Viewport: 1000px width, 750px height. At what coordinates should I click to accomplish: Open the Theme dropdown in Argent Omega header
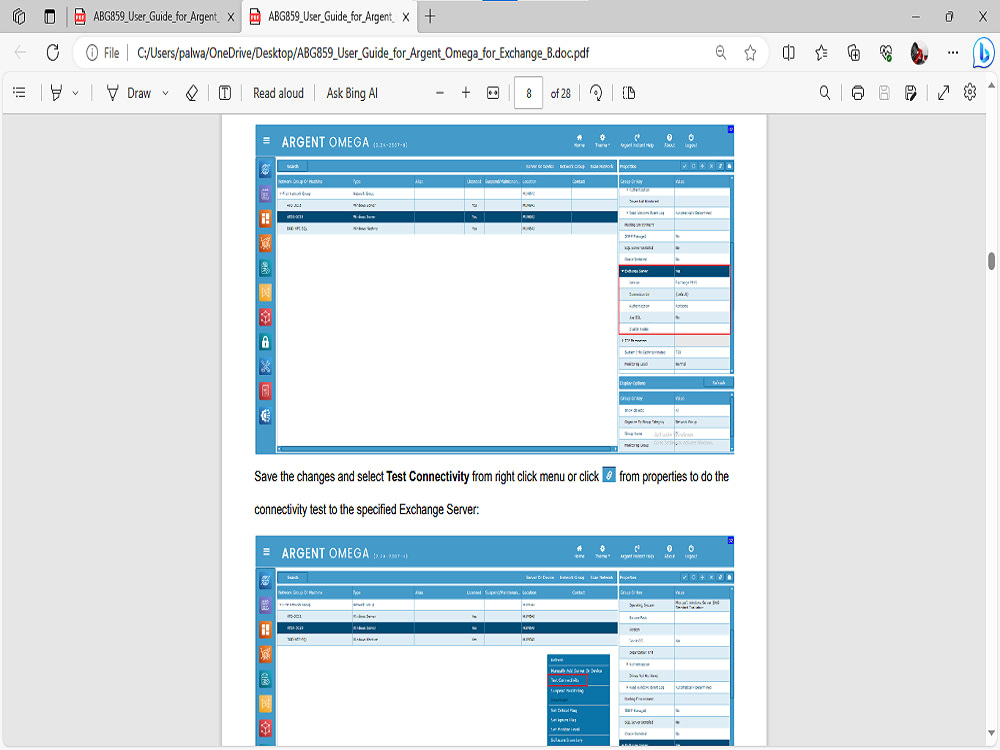pyautogui.click(x=601, y=140)
